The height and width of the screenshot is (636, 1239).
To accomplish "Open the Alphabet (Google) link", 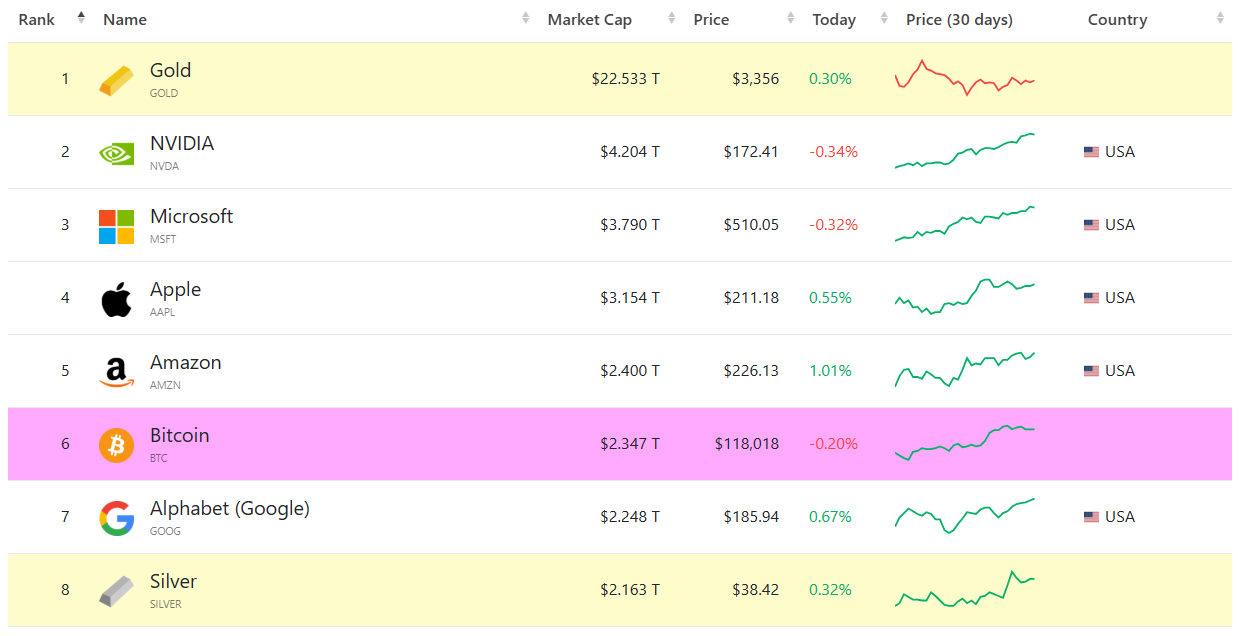I will [229, 509].
